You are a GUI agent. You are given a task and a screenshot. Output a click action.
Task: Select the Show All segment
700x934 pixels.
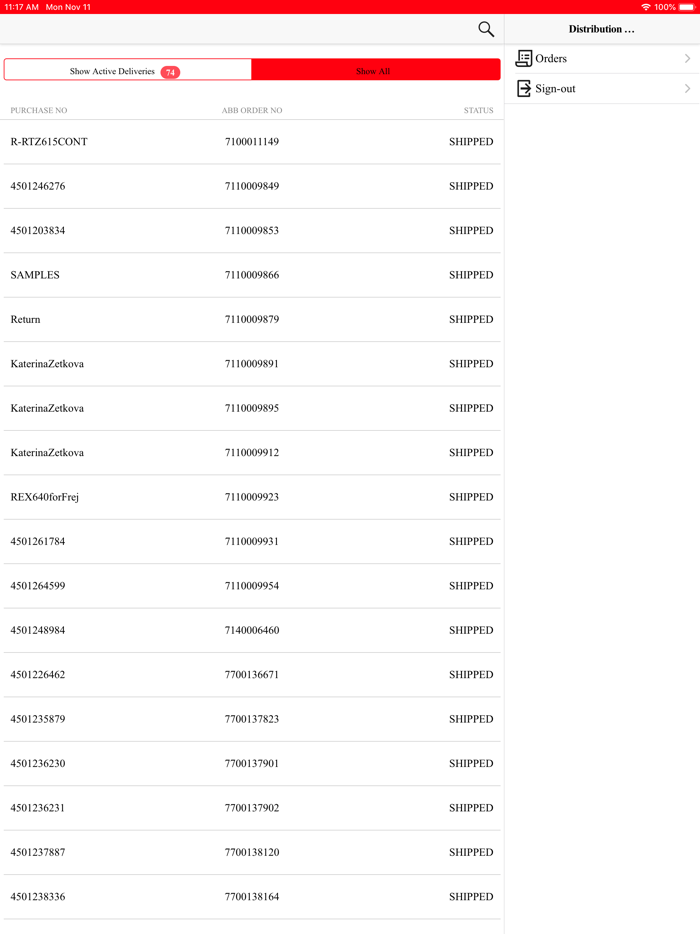click(x=374, y=71)
